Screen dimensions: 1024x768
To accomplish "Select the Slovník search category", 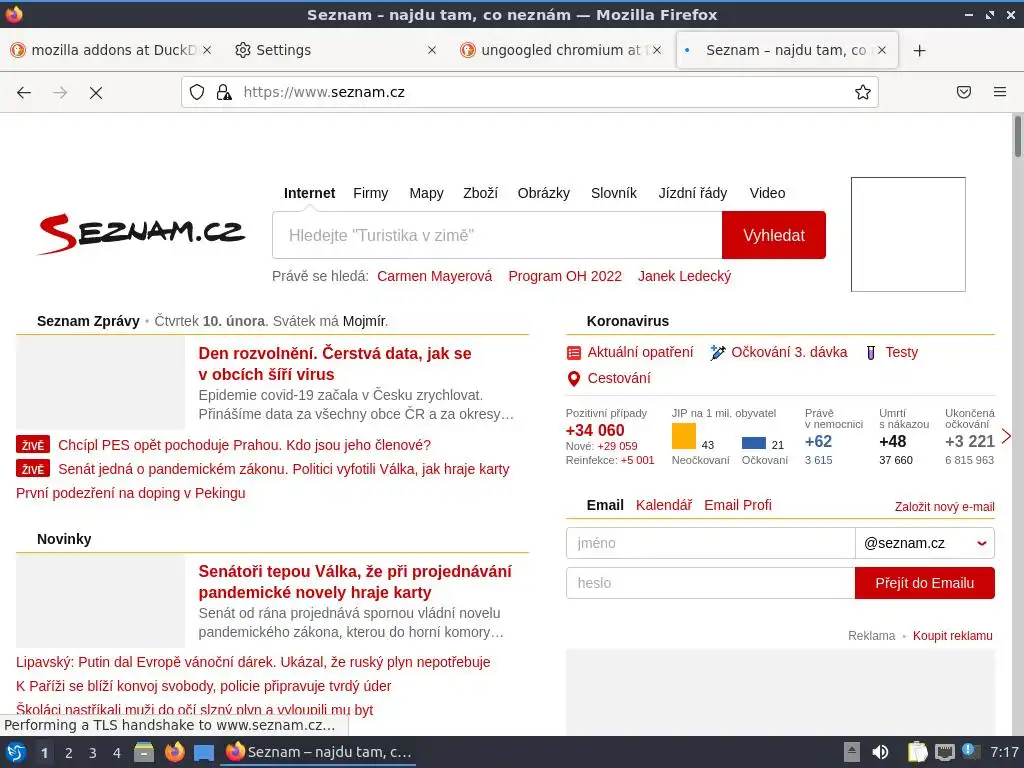I will (x=614, y=193).
